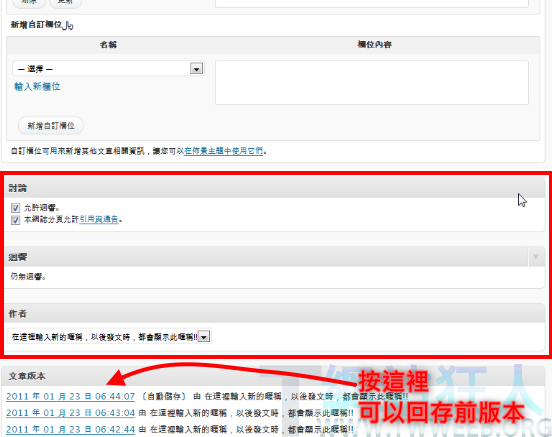The image size is (552, 437).
Task: Toggle the 允許迴響 checkbox
Action: pos(15,208)
